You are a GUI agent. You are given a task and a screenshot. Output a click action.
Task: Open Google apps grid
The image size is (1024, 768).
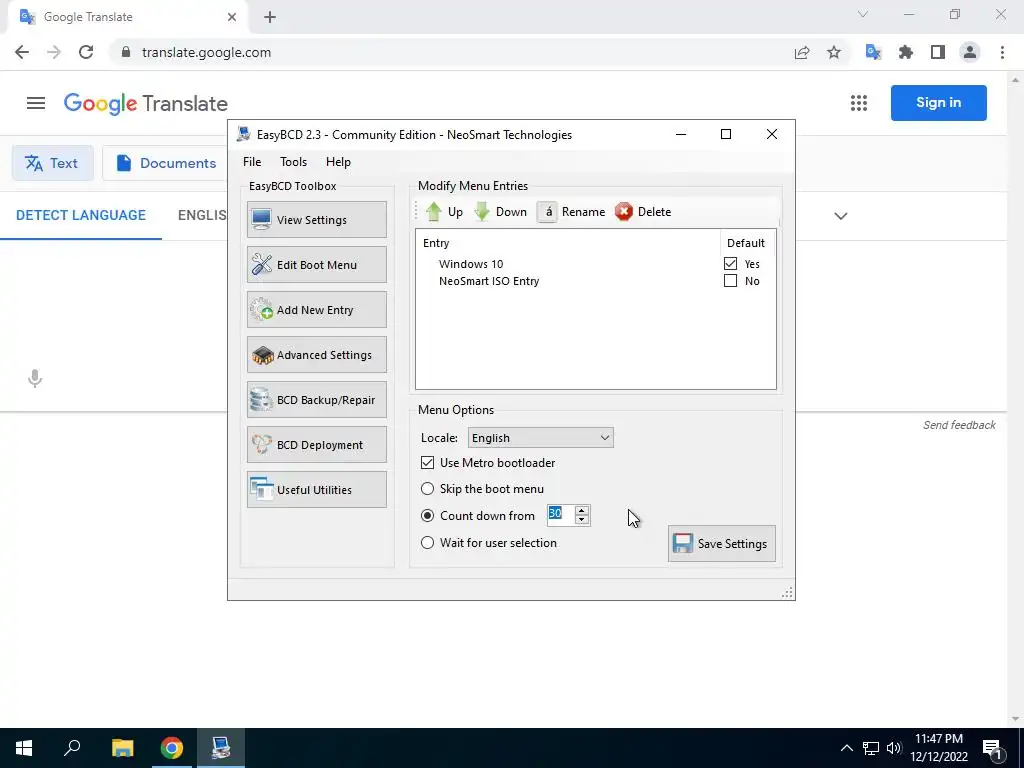(x=859, y=103)
